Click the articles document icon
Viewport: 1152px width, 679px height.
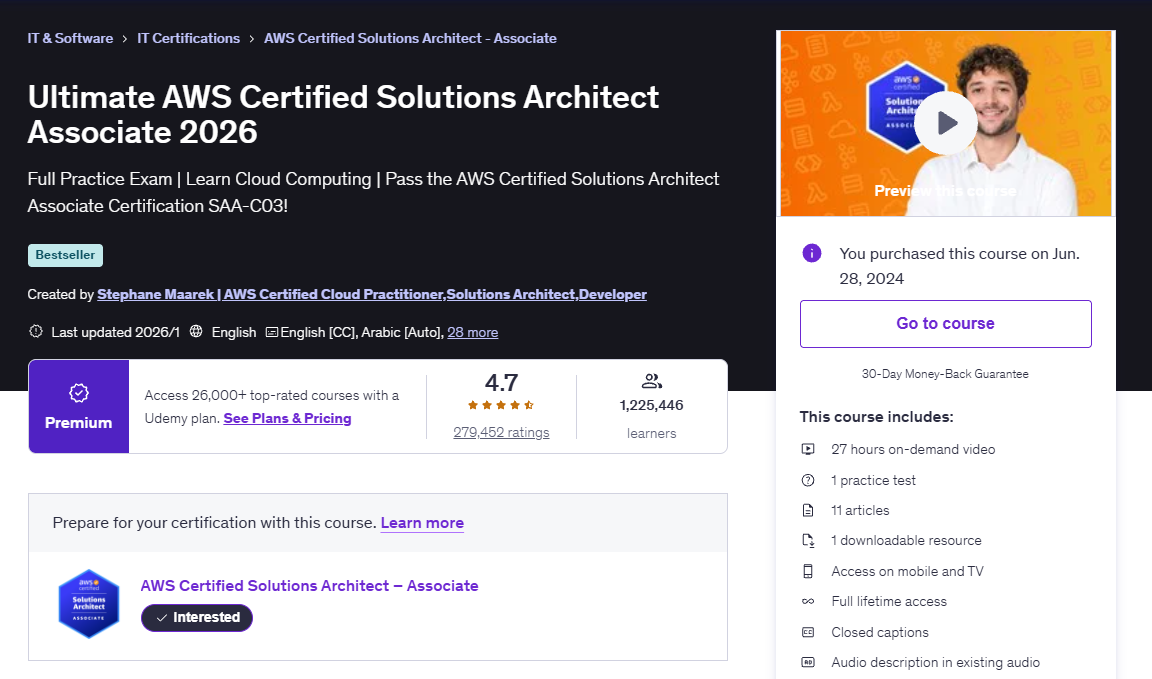pos(808,510)
